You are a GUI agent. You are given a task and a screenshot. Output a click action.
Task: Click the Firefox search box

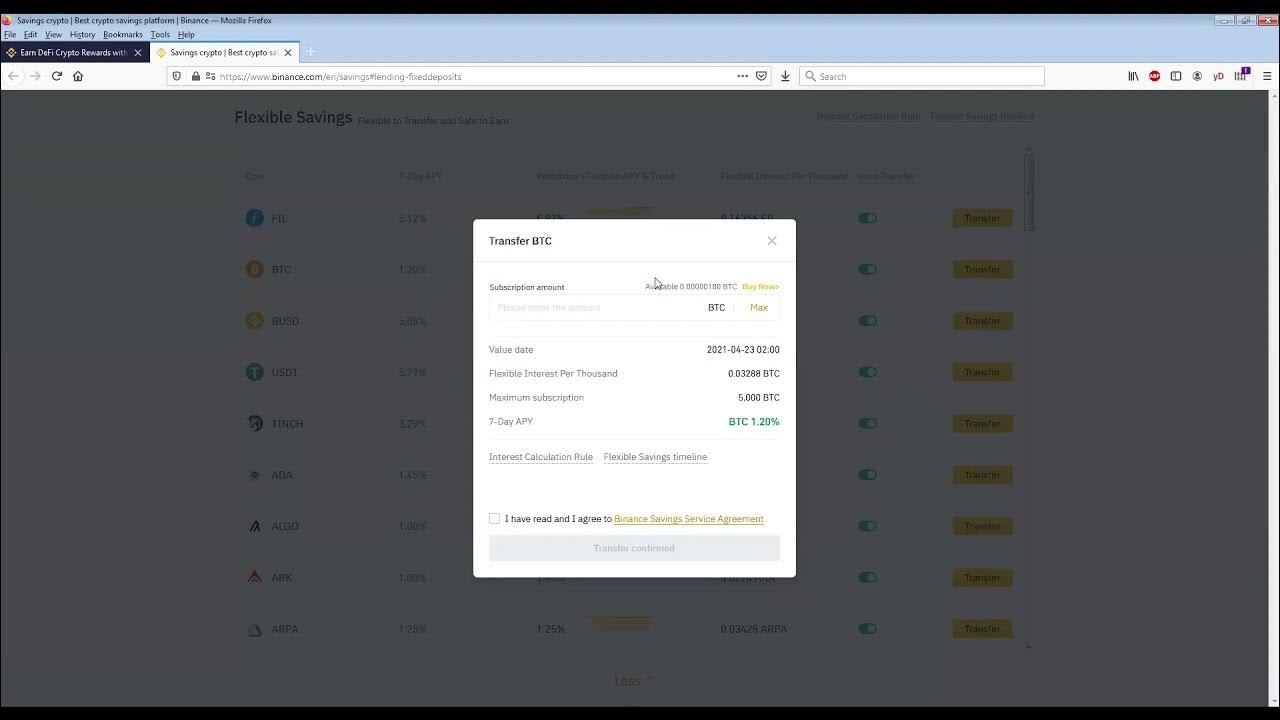[x=922, y=76]
